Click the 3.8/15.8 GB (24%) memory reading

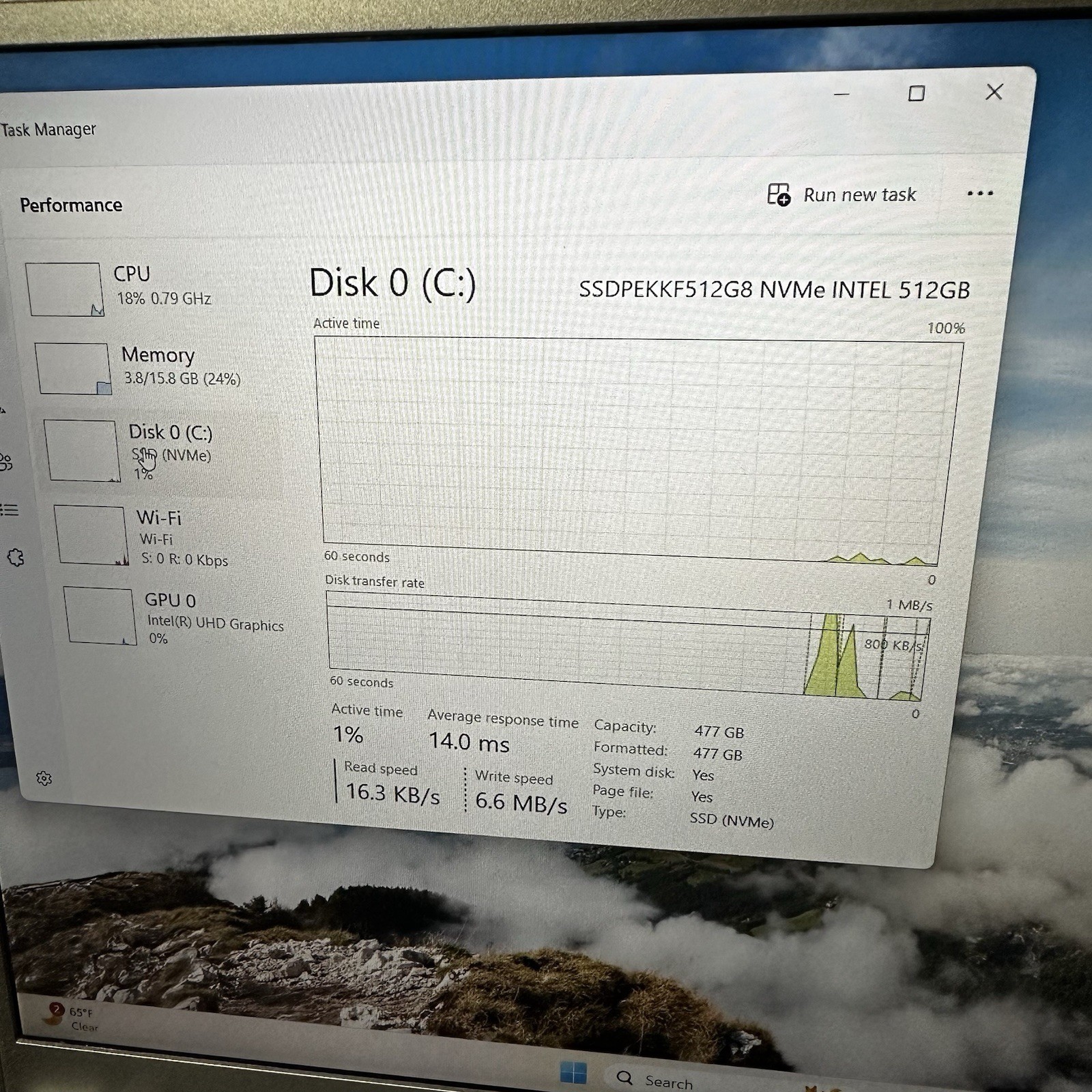(182, 378)
